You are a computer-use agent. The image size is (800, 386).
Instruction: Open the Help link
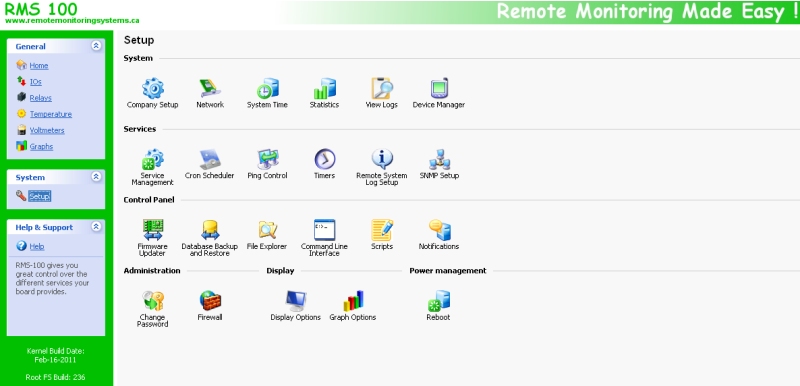coord(37,247)
